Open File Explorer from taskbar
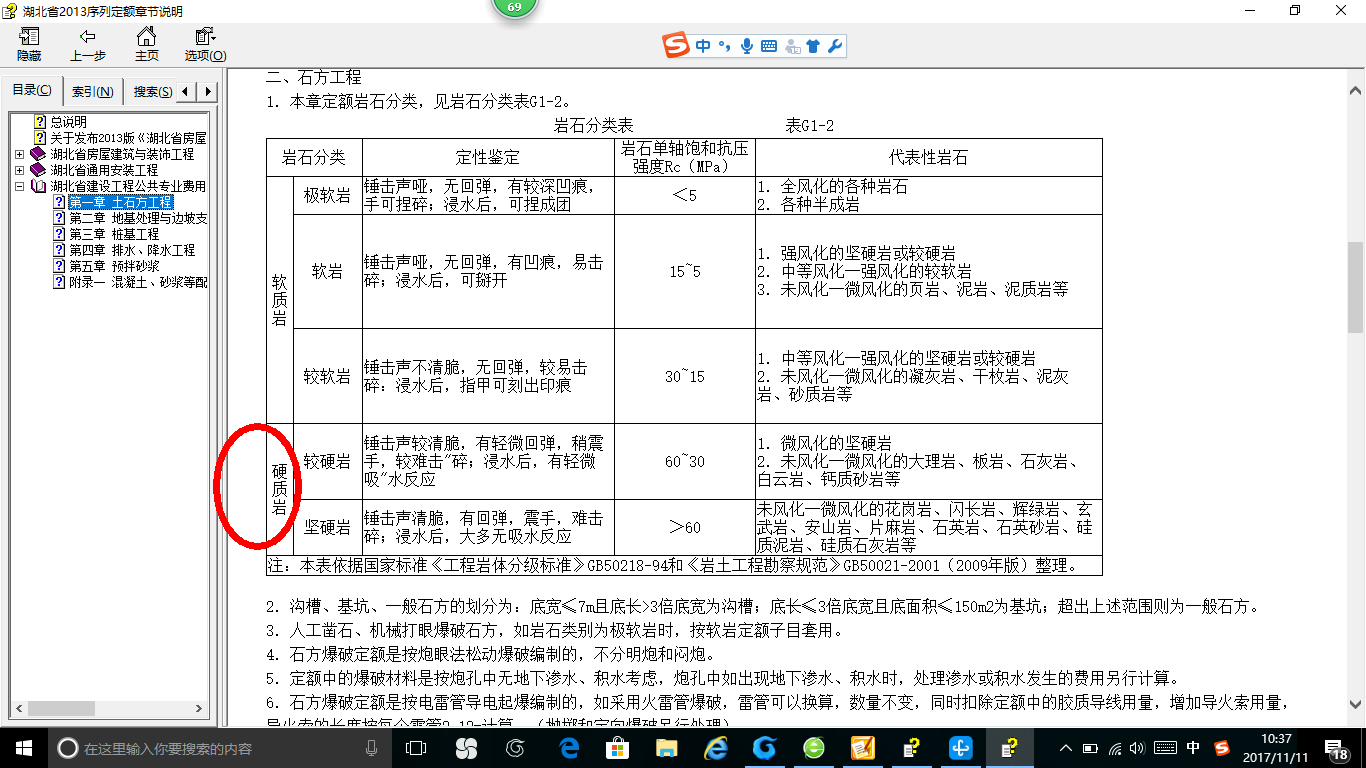1366x768 pixels. point(666,747)
